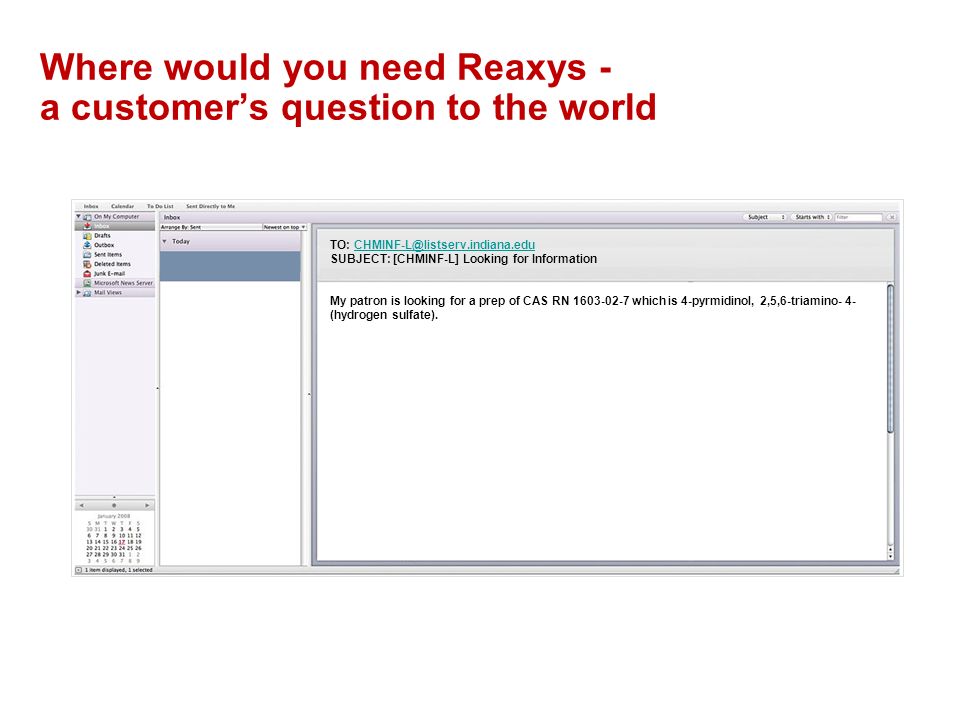Select the Outbox folder label

pyautogui.click(x=104, y=245)
